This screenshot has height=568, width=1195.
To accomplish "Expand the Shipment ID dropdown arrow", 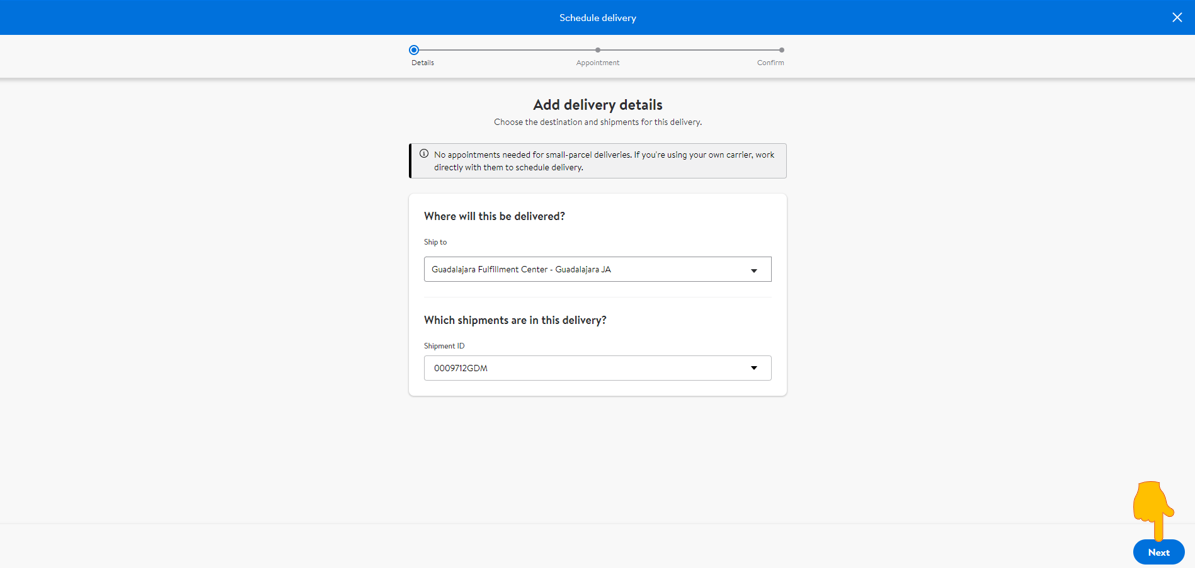I will [x=754, y=368].
